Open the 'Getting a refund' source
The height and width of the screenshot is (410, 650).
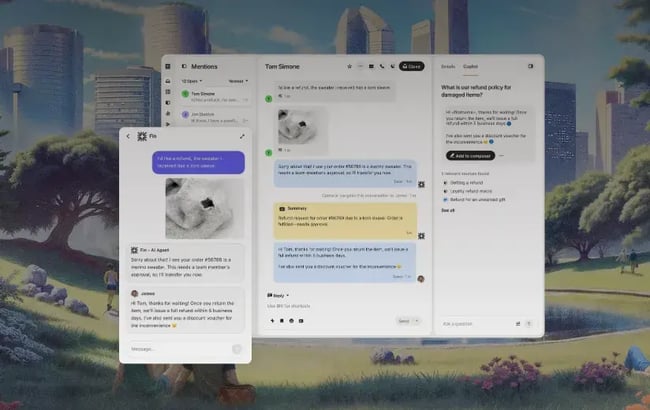click(466, 182)
